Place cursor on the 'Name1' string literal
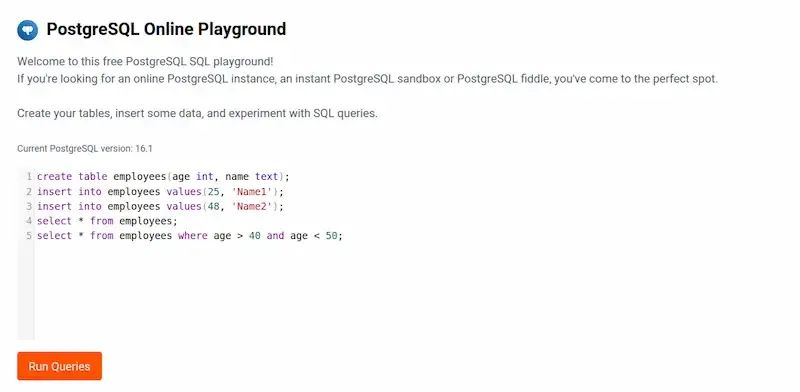 click(252, 192)
